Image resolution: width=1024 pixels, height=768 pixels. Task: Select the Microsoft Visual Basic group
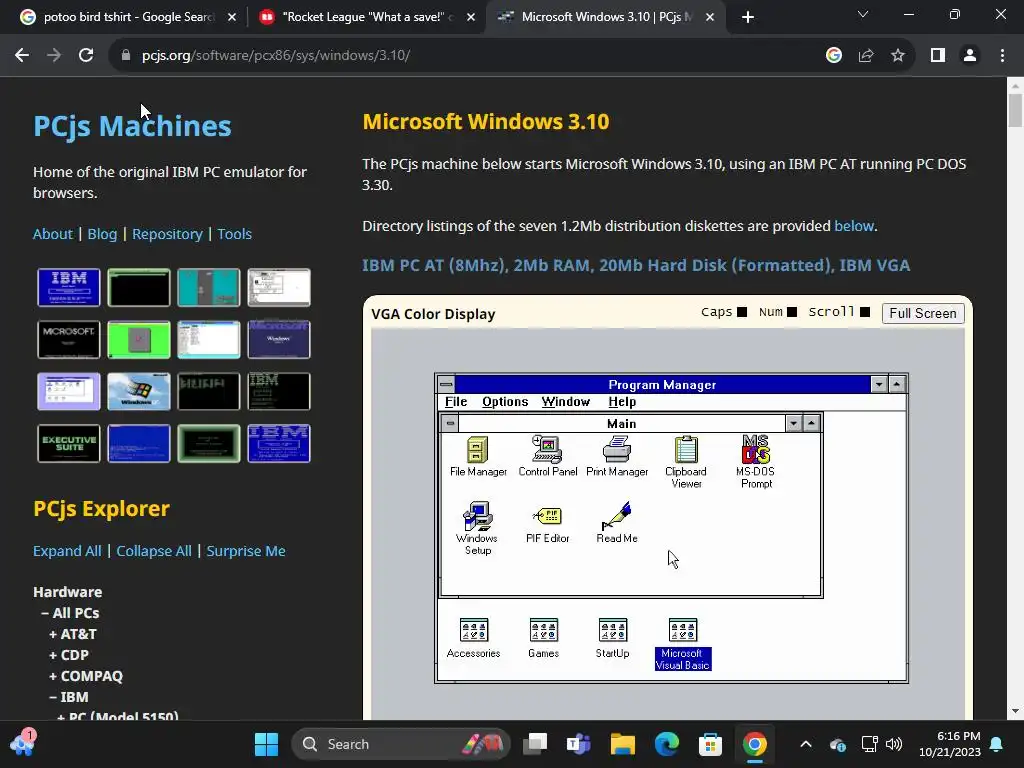click(x=682, y=644)
